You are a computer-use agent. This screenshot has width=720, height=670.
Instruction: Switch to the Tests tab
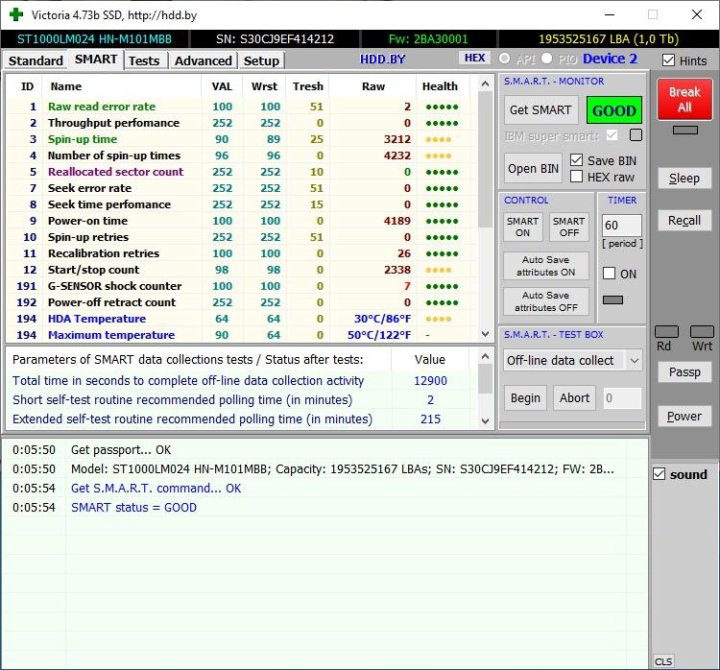[144, 60]
